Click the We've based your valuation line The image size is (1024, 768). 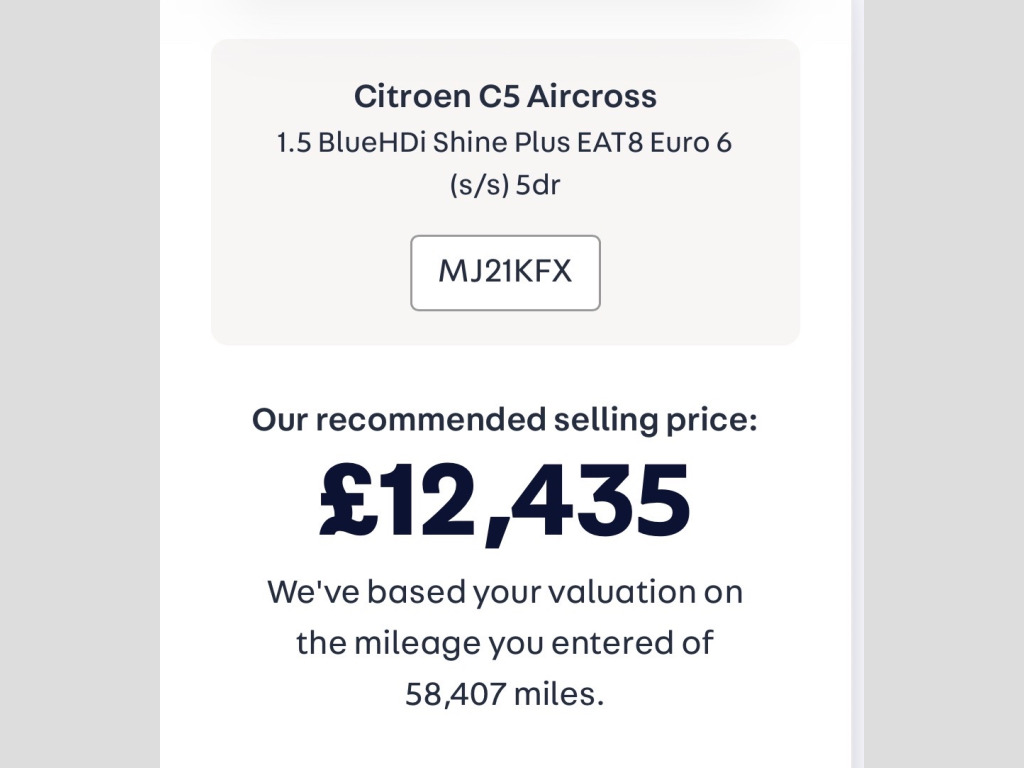(505, 591)
